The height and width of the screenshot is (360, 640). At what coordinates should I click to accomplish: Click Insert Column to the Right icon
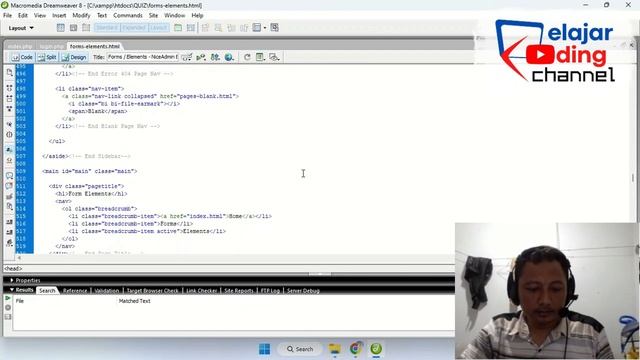(244, 28)
